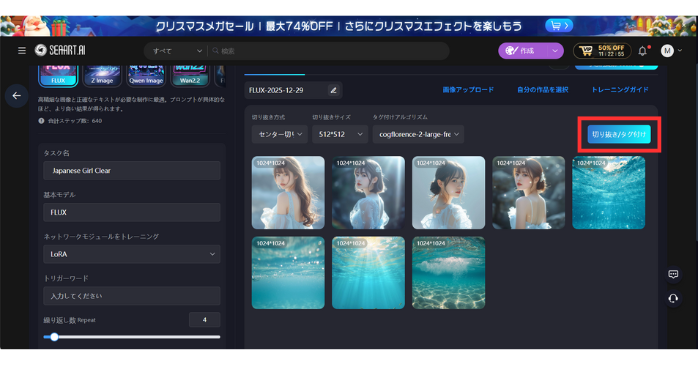The image size is (698, 365).
Task: Open the すべて search category dropdown
Action: click(x=177, y=51)
